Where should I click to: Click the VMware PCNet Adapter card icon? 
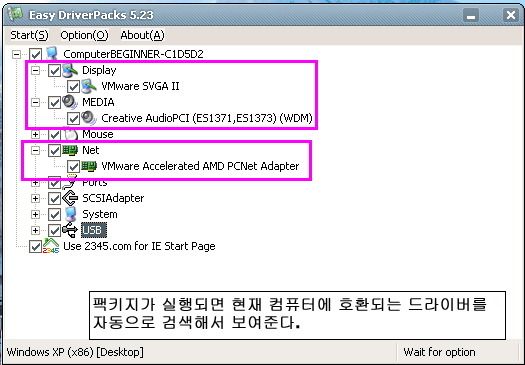[89, 166]
